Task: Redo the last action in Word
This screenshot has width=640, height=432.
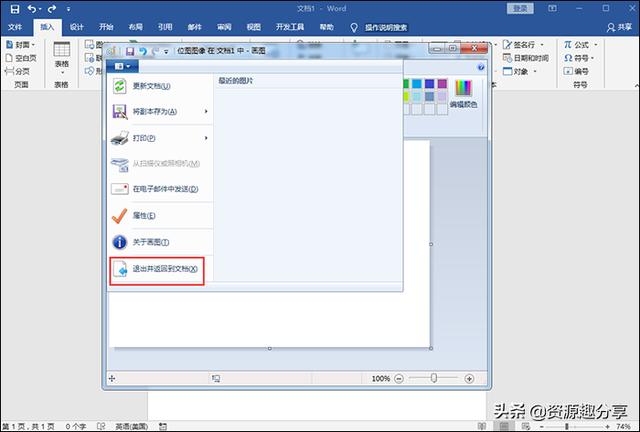Action: [x=52, y=9]
